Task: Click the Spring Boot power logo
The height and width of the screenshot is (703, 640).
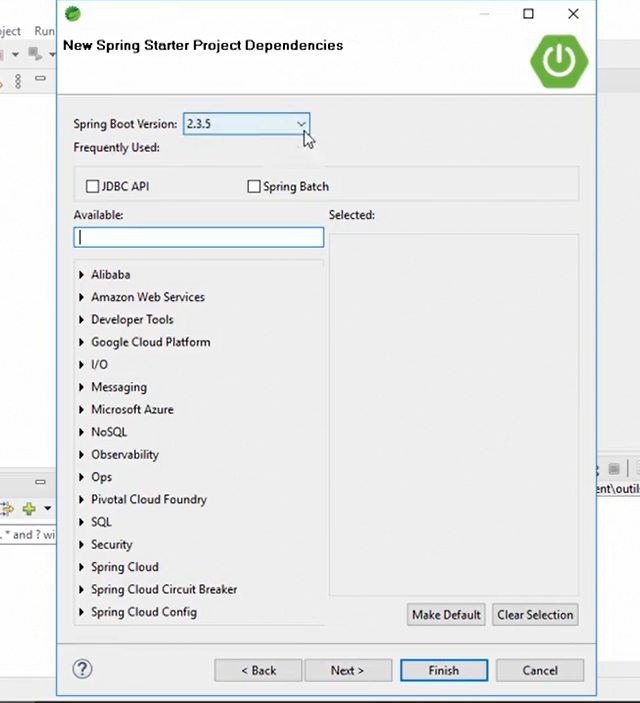Action: [559, 61]
